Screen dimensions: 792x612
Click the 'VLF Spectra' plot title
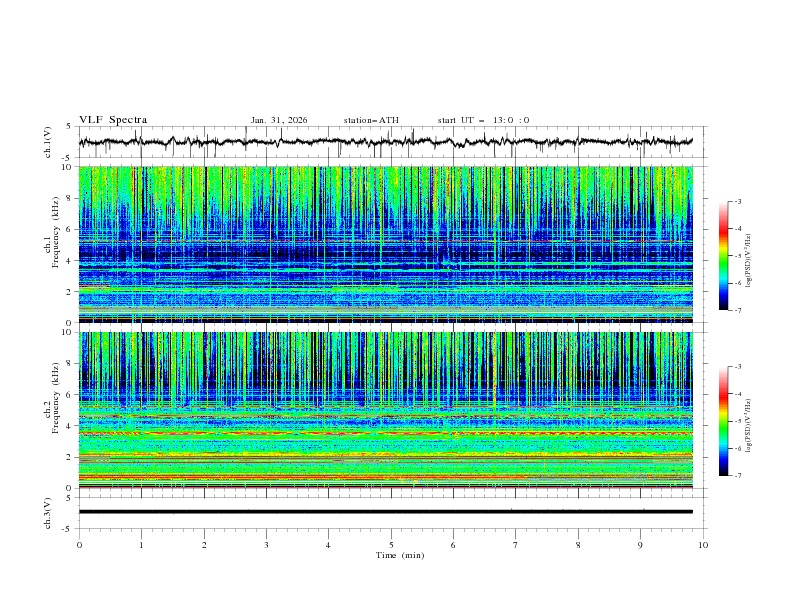pyautogui.click(x=113, y=120)
